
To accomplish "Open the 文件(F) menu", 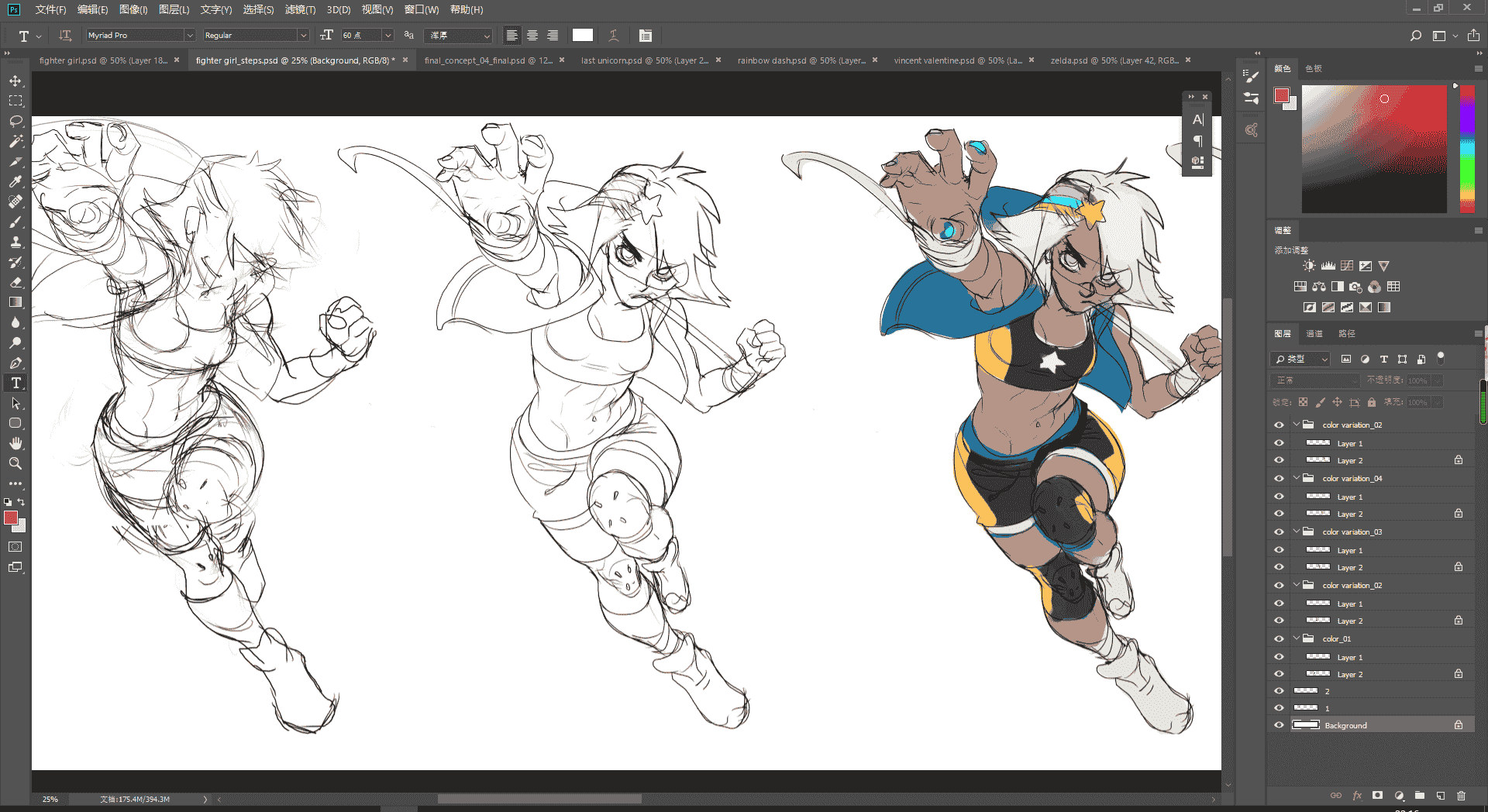I will coord(50,9).
